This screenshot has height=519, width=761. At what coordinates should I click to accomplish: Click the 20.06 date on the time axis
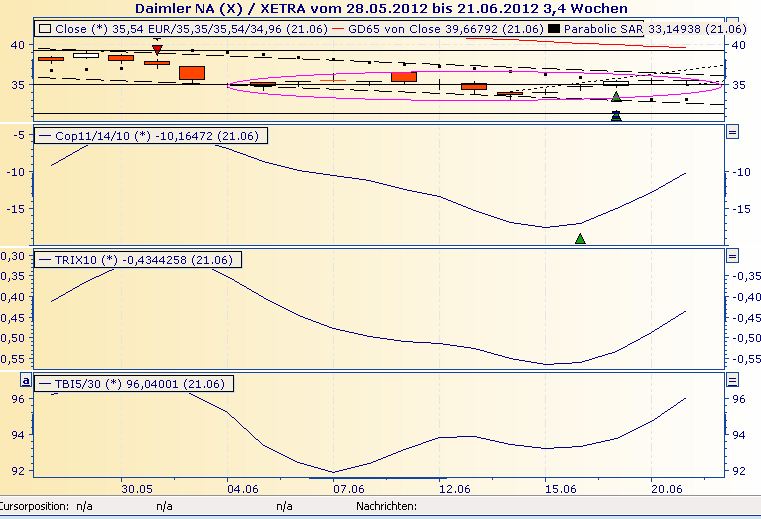[x=667, y=488]
